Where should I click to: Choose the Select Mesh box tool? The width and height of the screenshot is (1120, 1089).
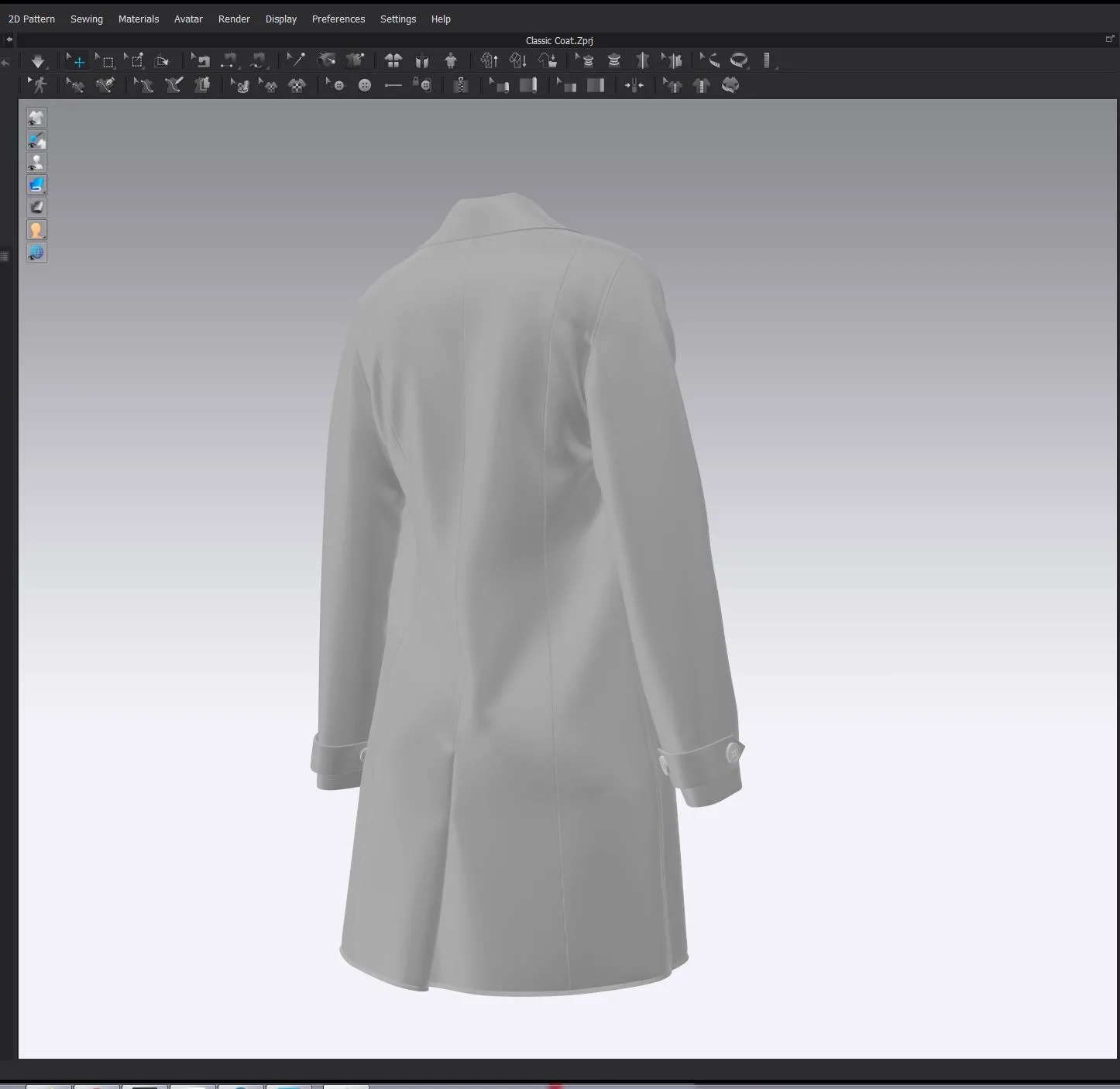click(105, 61)
